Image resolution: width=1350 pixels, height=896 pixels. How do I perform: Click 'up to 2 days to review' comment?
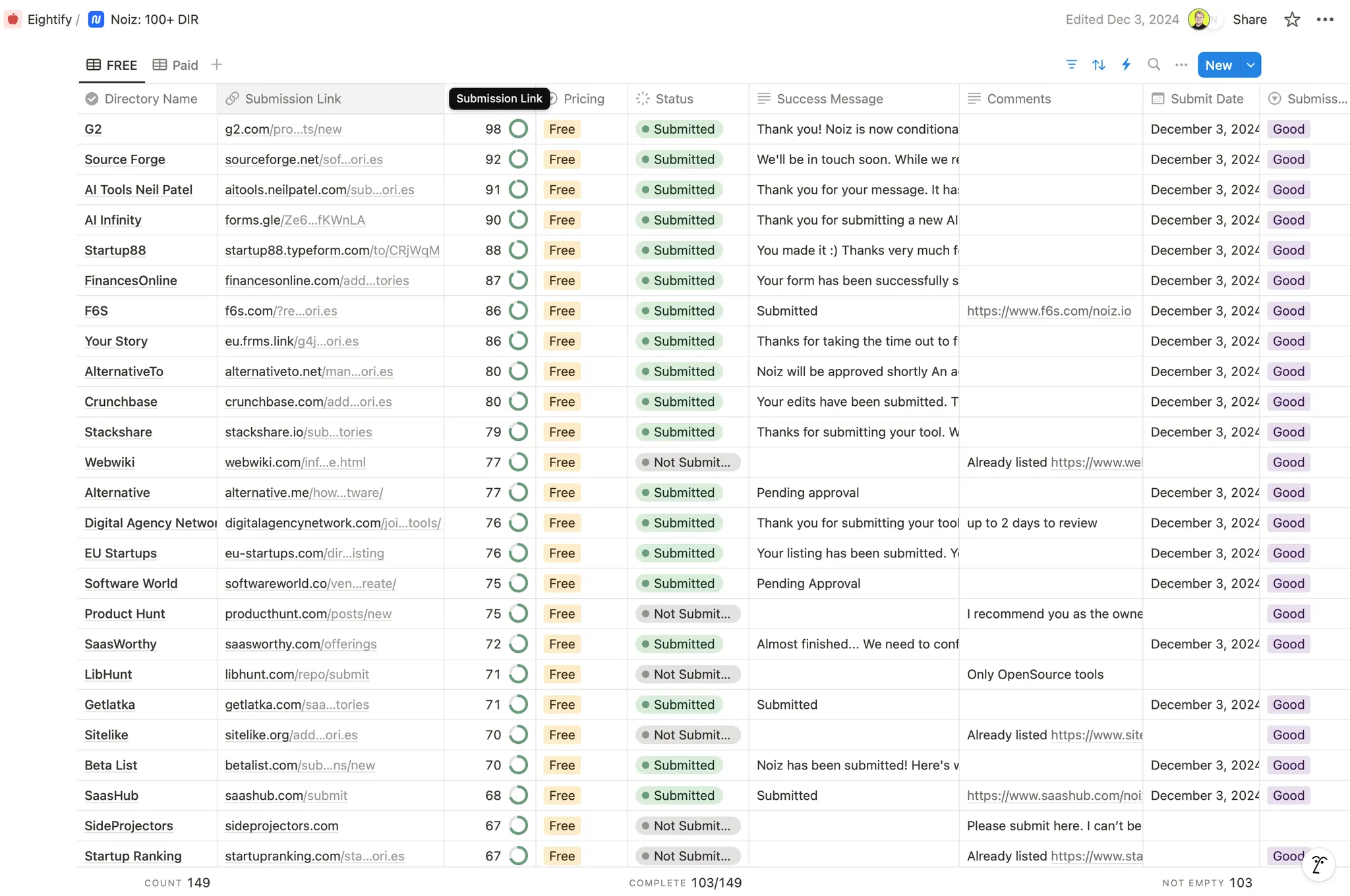pyautogui.click(x=1032, y=523)
